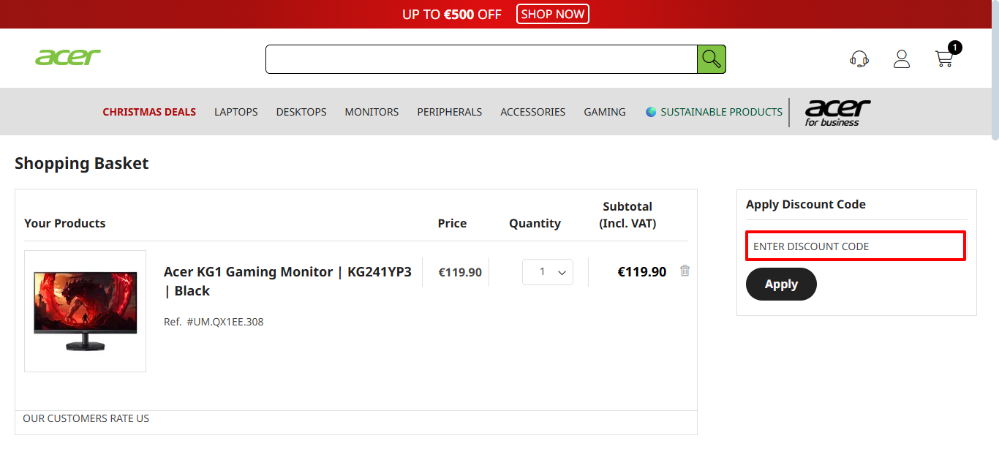999x462 pixels.
Task: Open the Acer KG1 Gaming Monitor product link
Action: [x=287, y=281]
